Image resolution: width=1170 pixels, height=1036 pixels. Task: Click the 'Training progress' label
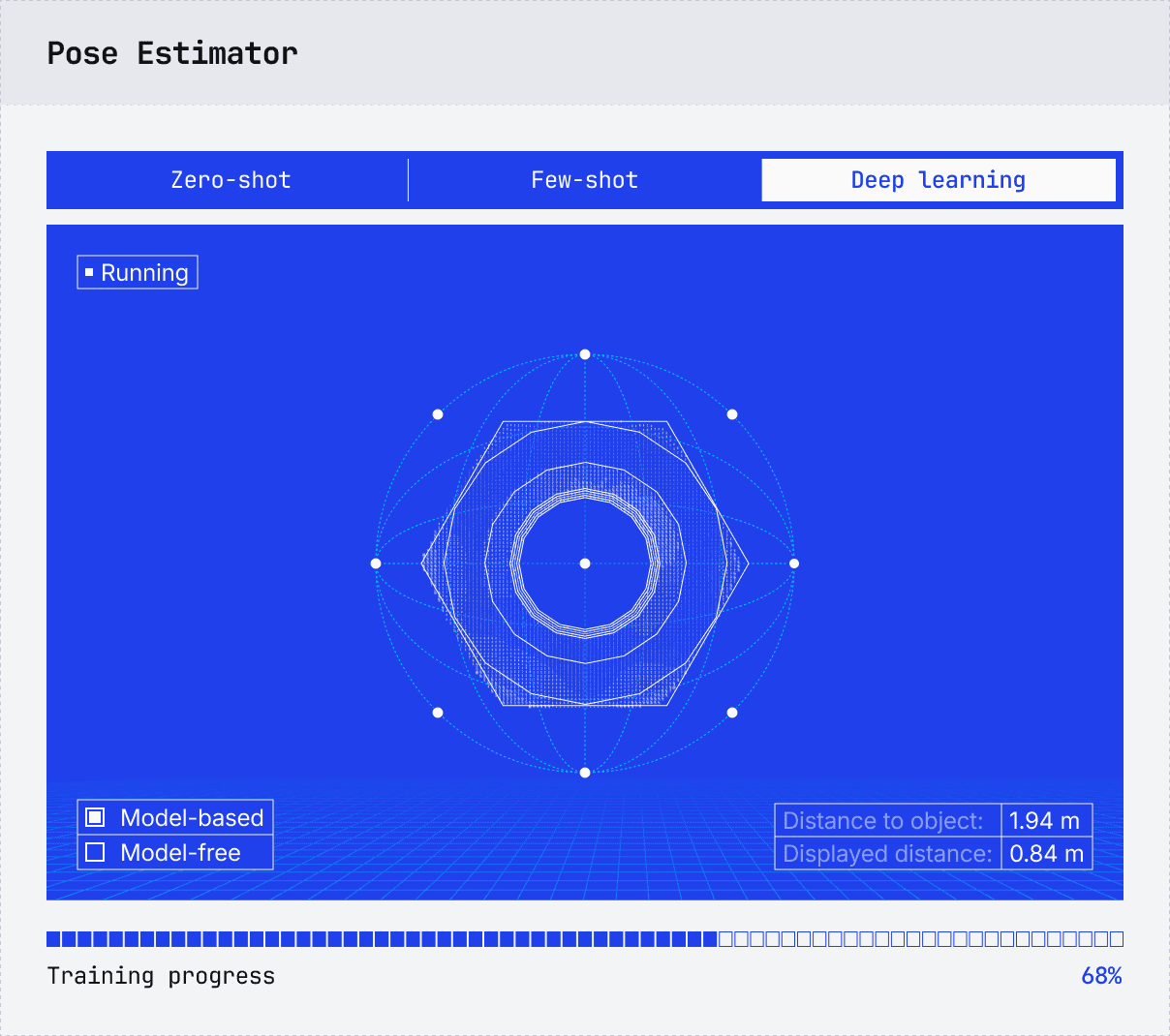(161, 976)
